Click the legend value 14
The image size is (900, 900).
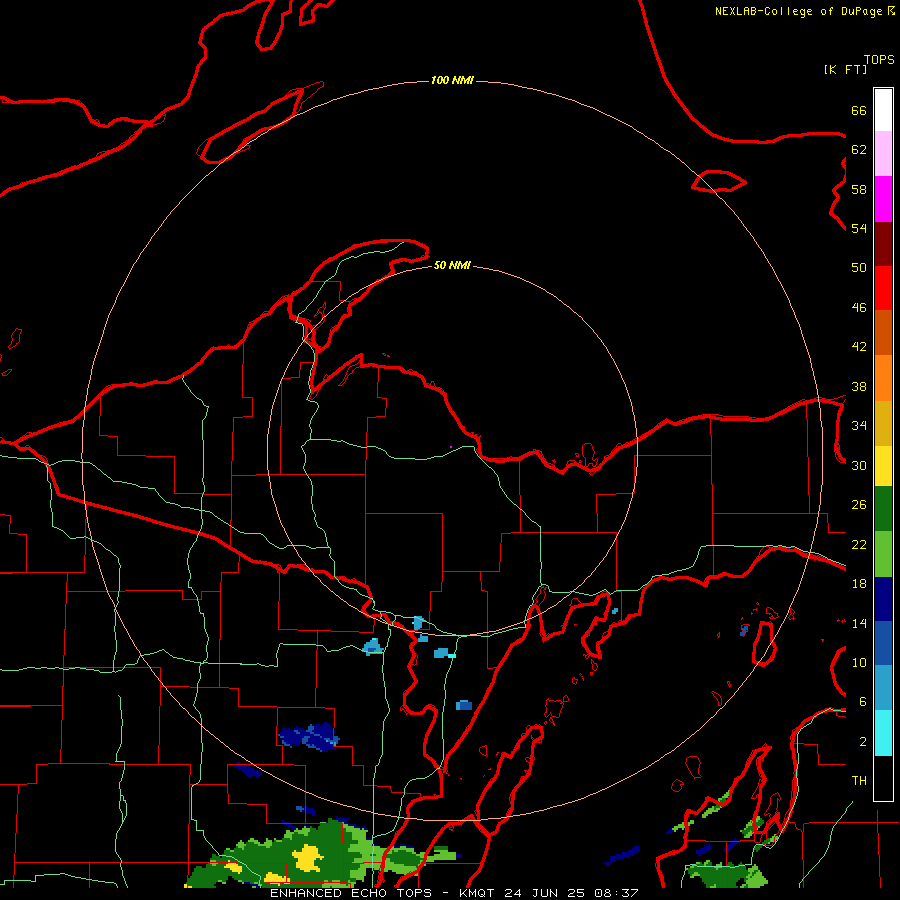(x=859, y=623)
